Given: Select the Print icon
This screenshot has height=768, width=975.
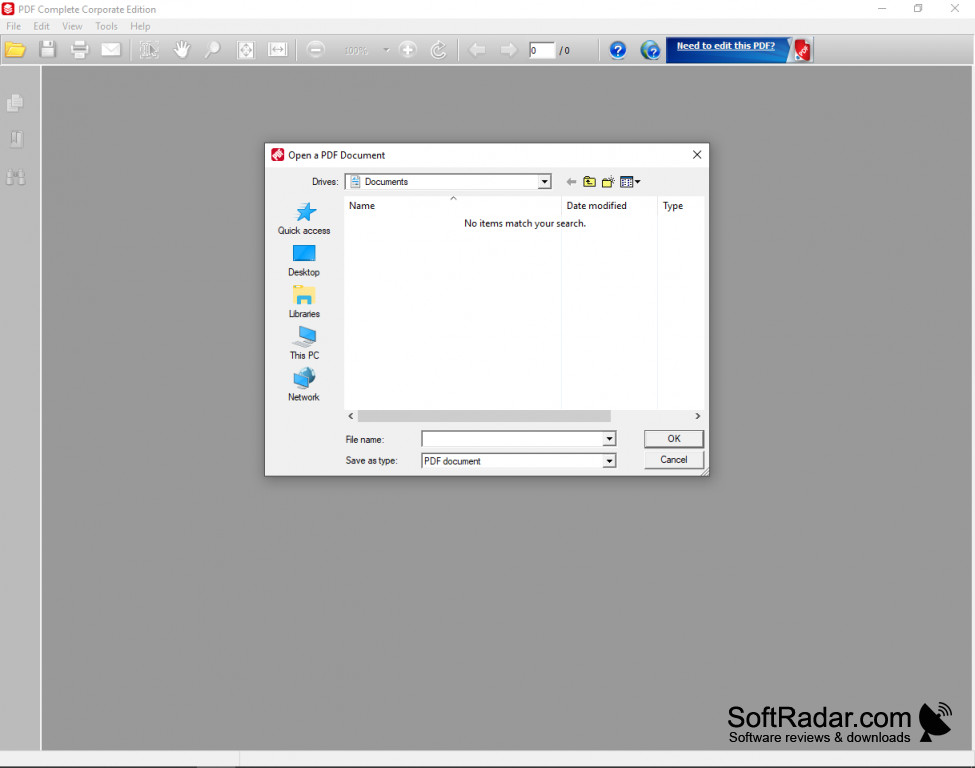Looking at the screenshot, I should pos(79,49).
